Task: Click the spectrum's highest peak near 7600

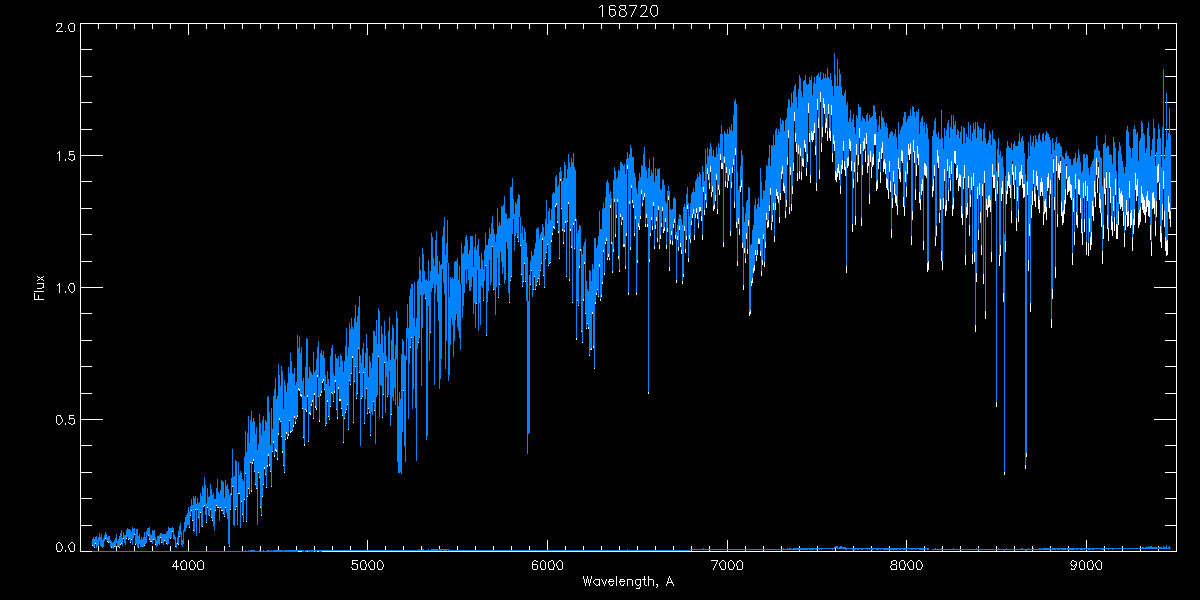Action: coord(835,56)
